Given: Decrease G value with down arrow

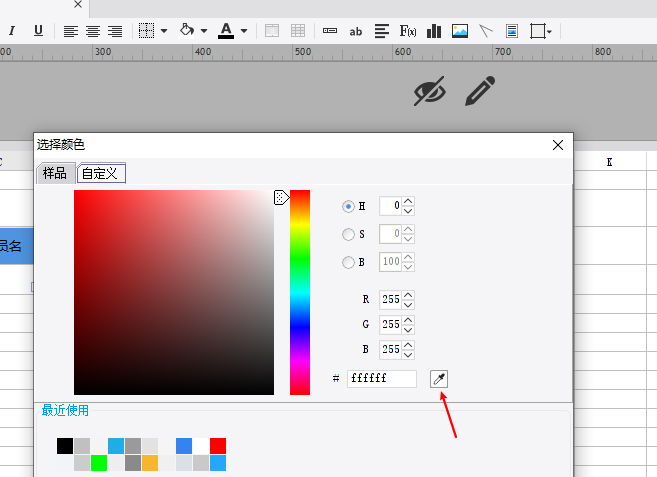Looking at the screenshot, I should 408,330.
